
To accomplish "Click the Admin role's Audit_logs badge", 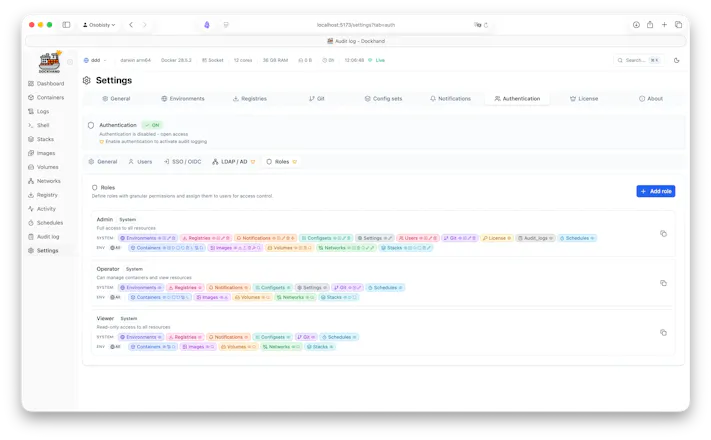I will pos(536,238).
